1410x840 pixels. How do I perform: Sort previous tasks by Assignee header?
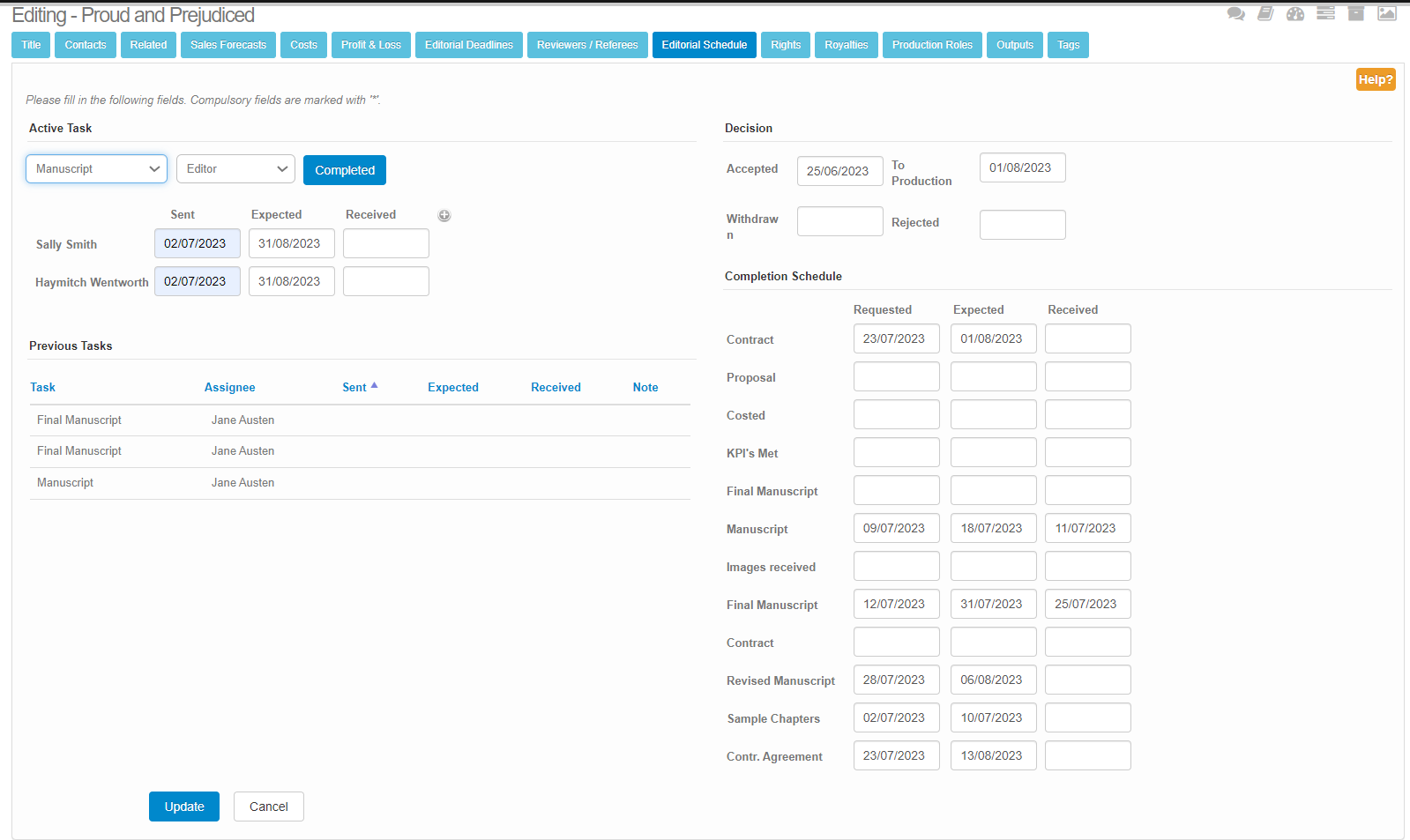[229, 387]
